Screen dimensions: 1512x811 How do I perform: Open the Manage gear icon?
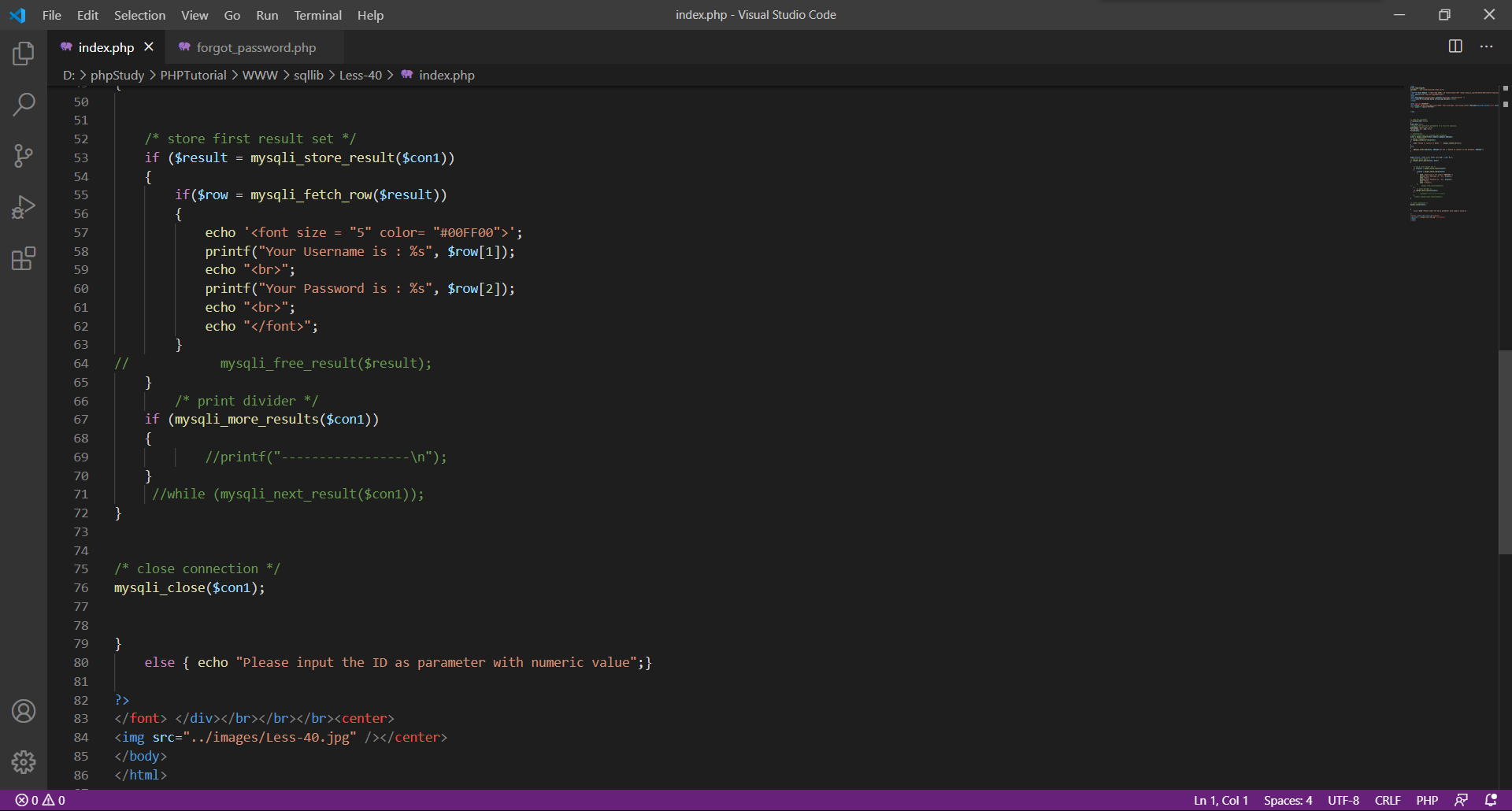(24, 761)
